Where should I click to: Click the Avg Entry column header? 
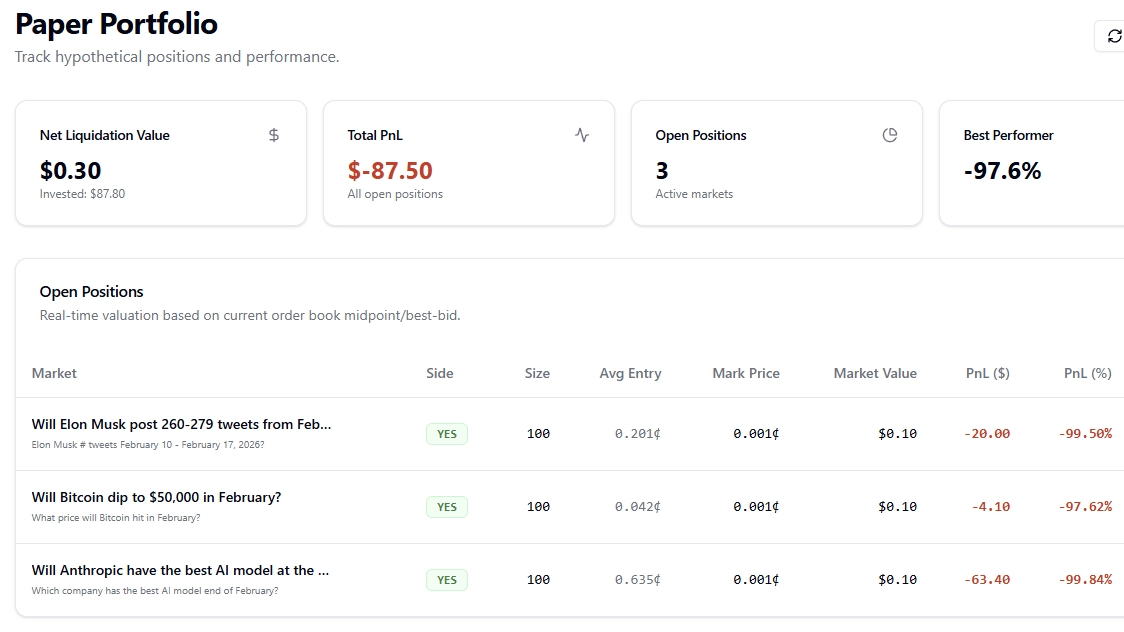[630, 373]
